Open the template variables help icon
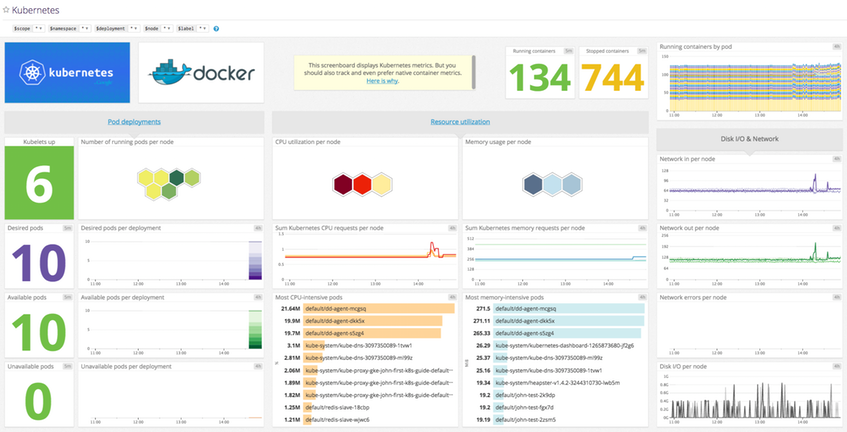Screen dimensions: 847x432 coord(216,28)
